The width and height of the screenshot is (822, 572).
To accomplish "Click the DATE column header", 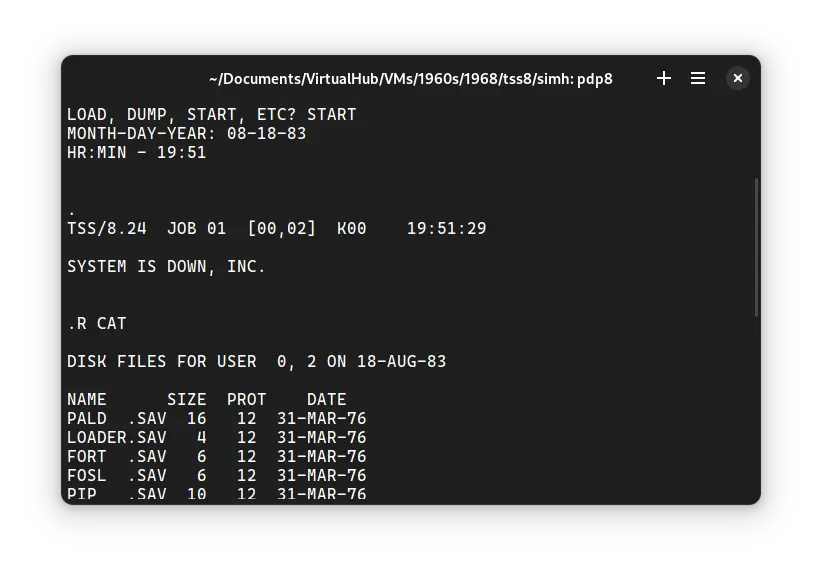I will click(x=326, y=399).
